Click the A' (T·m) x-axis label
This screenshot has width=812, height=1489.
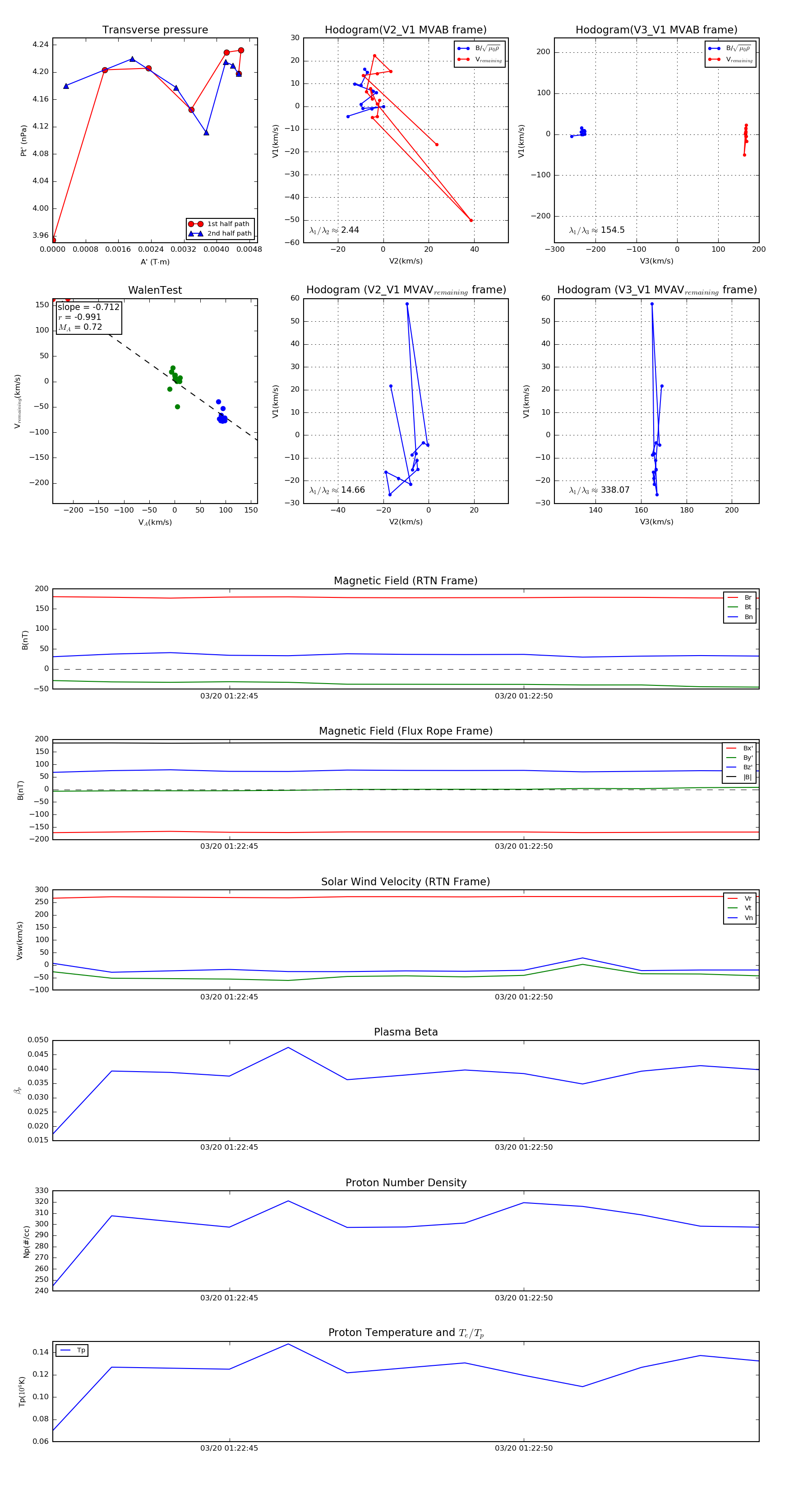point(155,262)
